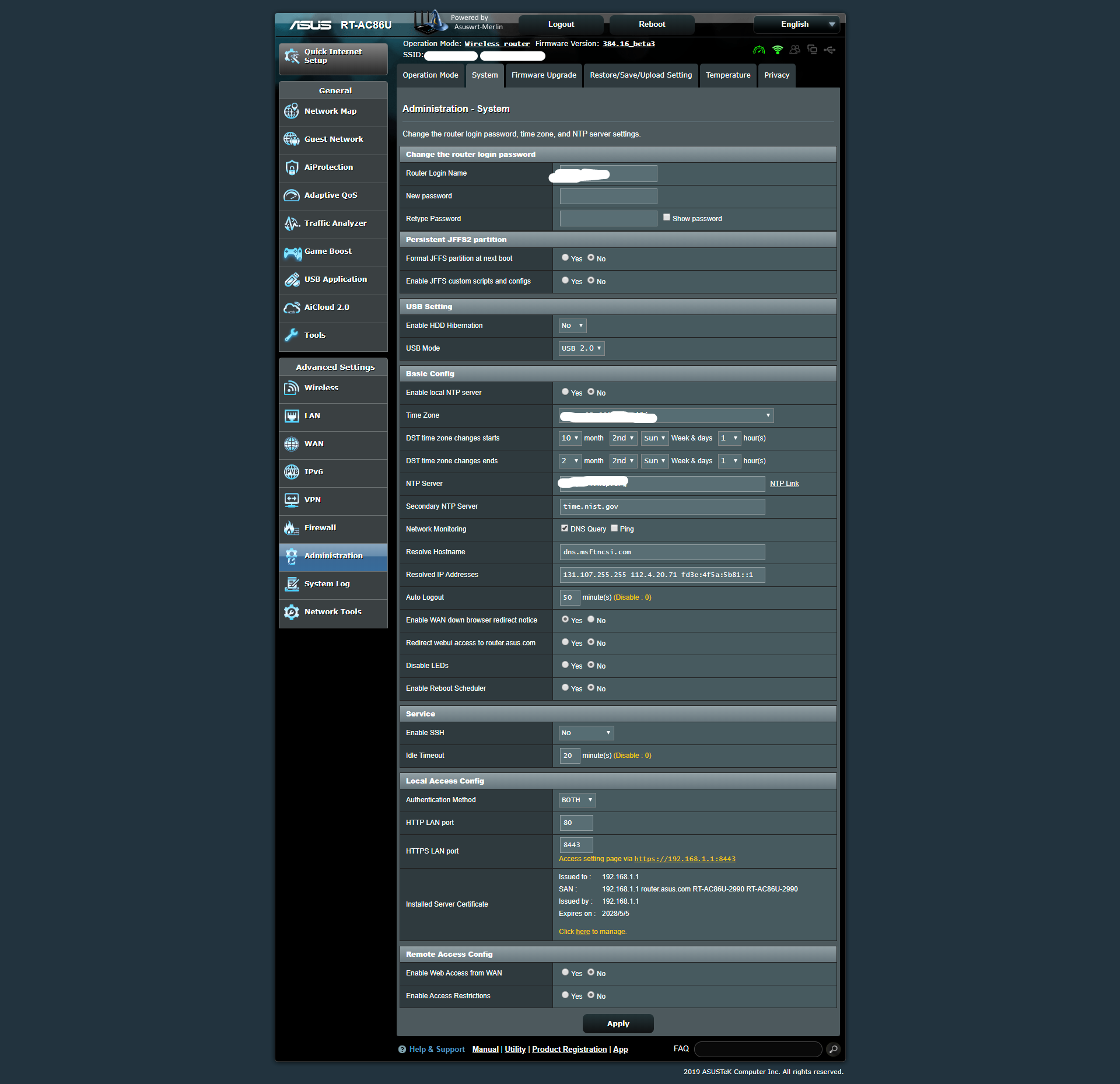Click the FAQ search magnifier icon
Screen dimensions: 1120x1084
coord(834,1050)
